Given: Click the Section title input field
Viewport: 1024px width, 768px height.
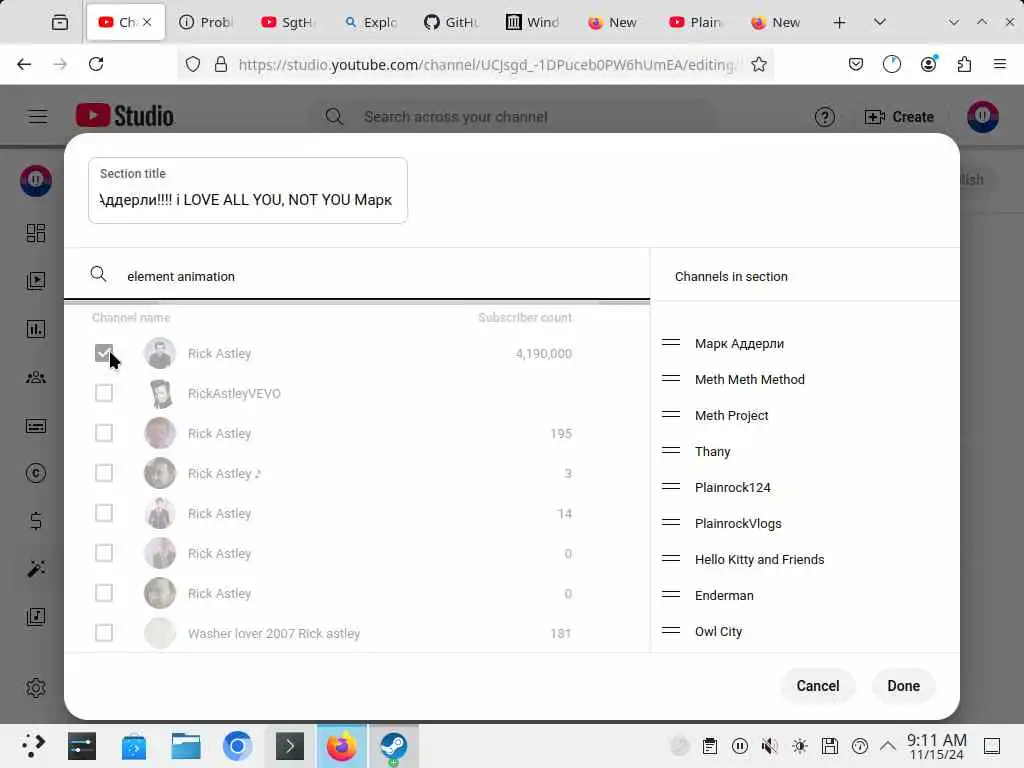Looking at the screenshot, I should [x=248, y=191].
